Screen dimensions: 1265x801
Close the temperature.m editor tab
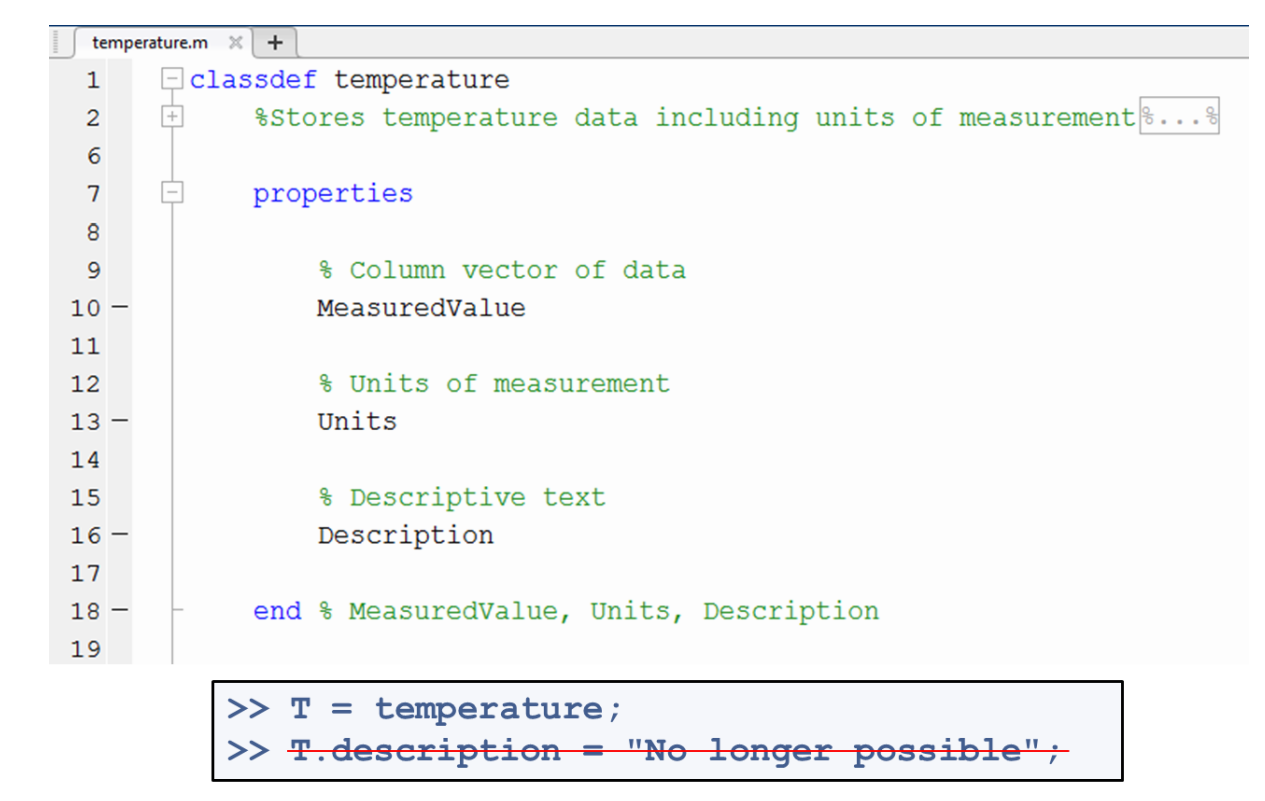tap(235, 43)
